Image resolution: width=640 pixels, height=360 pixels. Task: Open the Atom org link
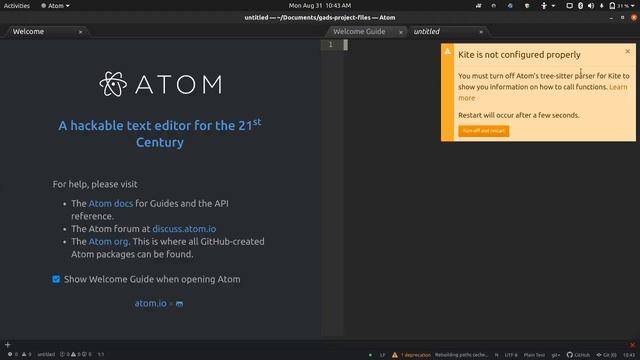[x=108, y=241]
